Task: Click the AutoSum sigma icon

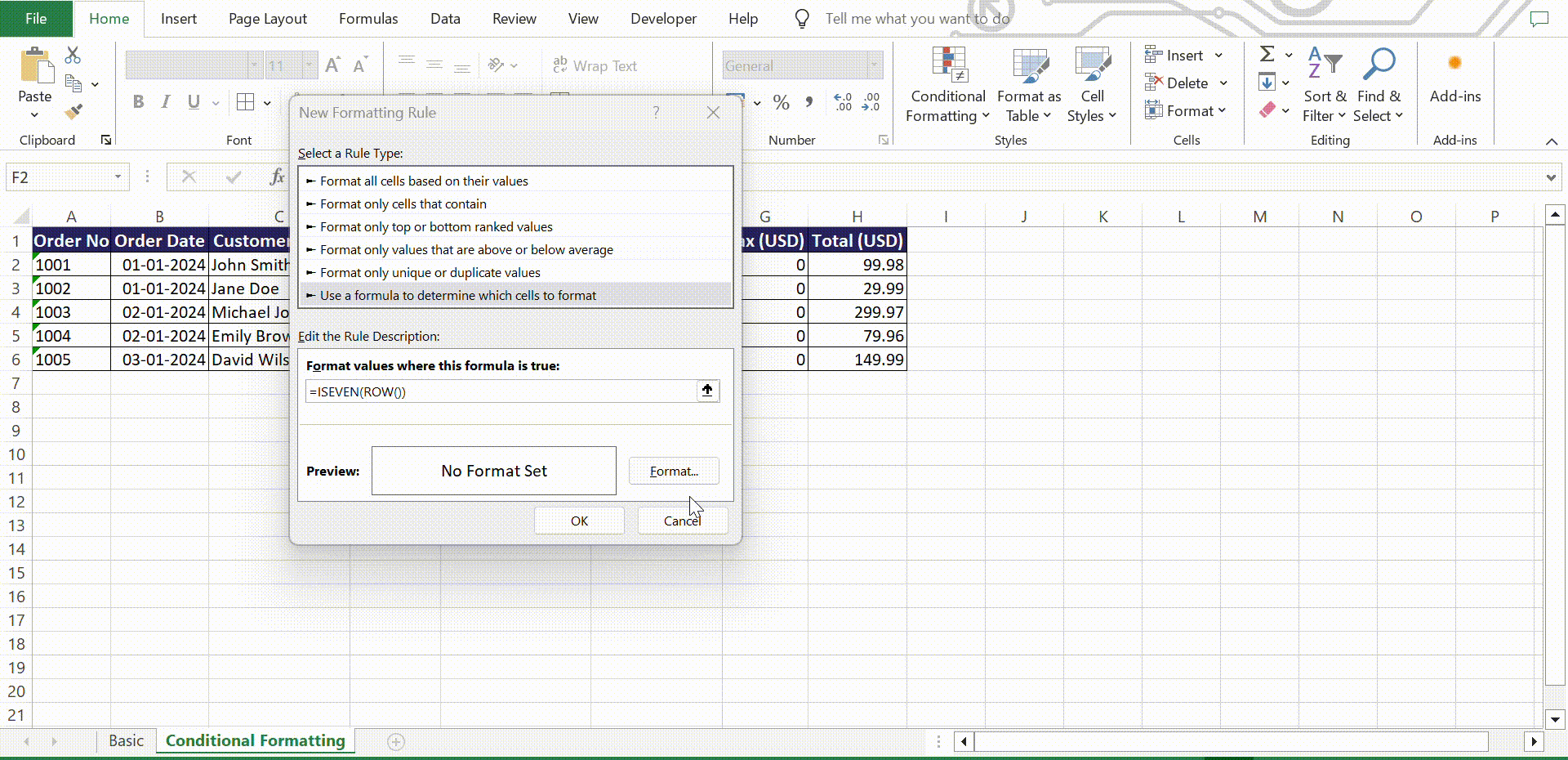Action: pyautogui.click(x=1267, y=55)
